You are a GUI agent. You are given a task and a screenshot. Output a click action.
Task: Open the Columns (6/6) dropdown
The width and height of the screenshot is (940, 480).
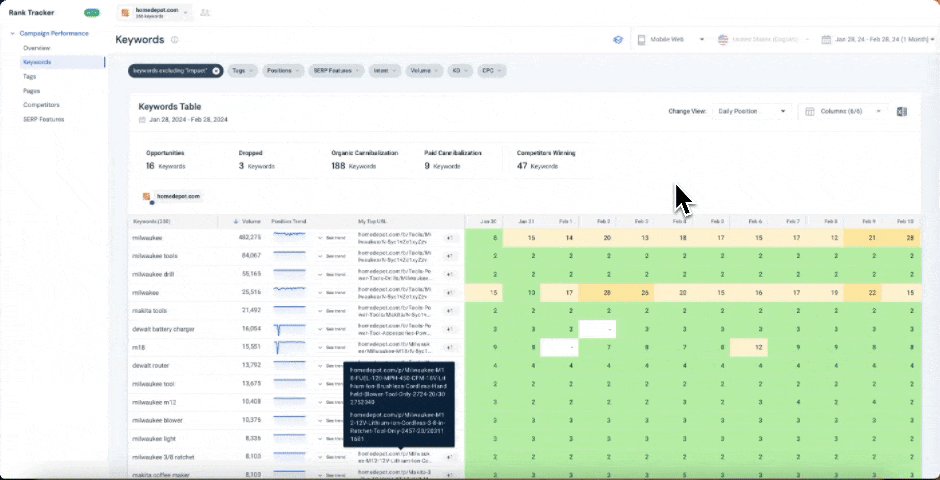[x=845, y=111]
